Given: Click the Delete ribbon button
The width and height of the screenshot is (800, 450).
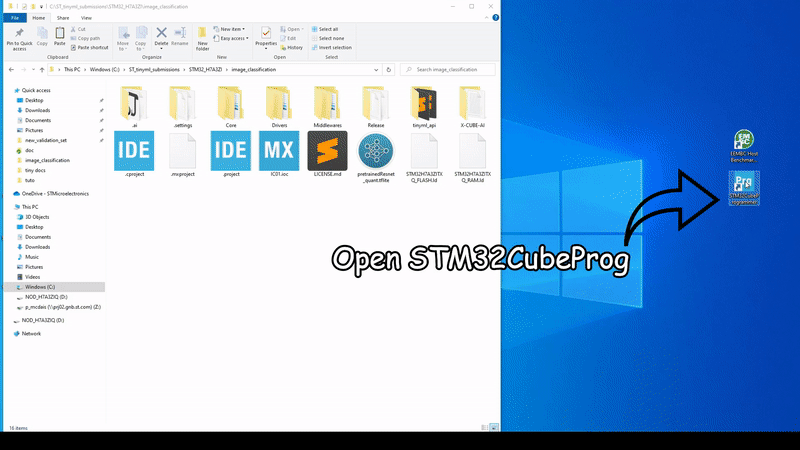Looking at the screenshot, I should (161, 37).
